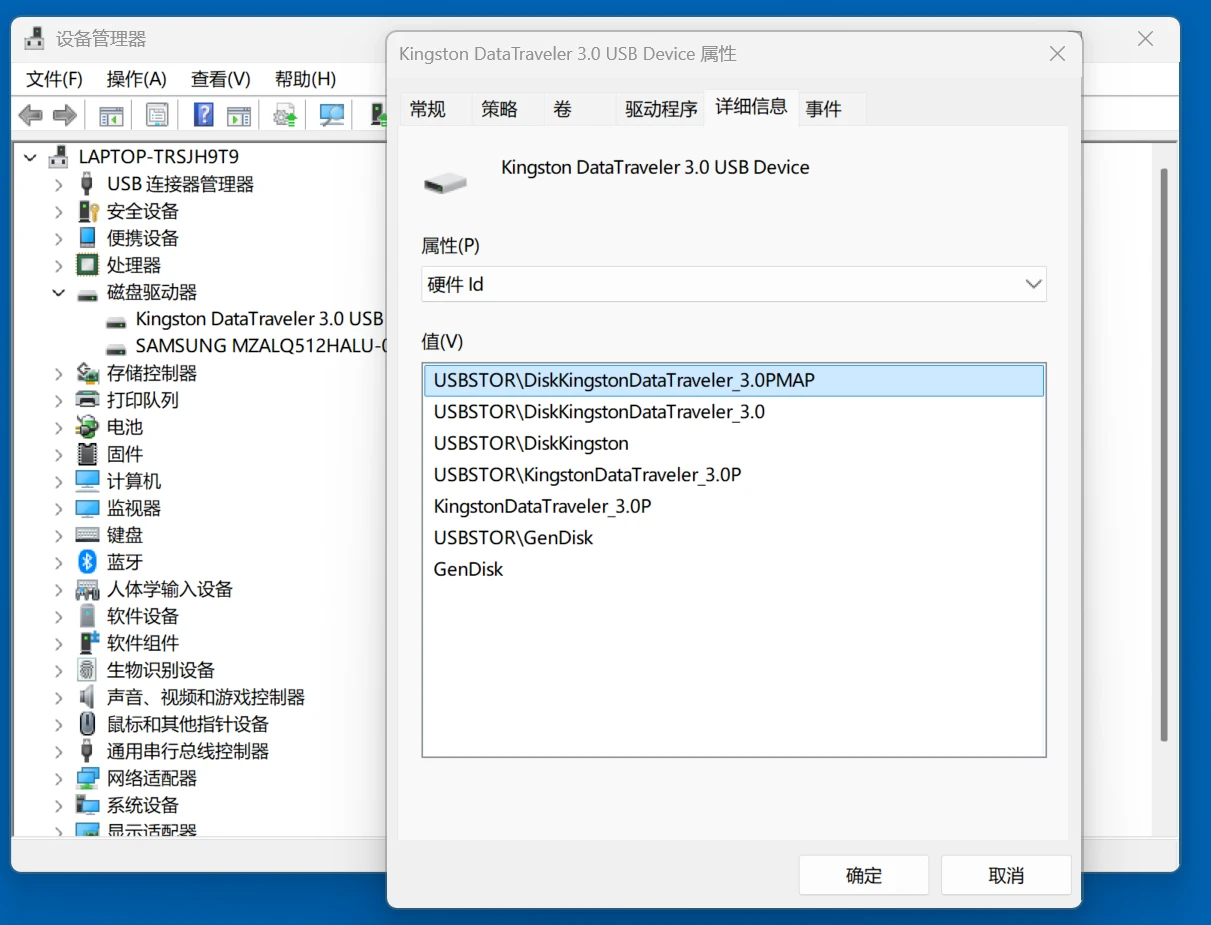Click the scan for hardware changes icon
The width and height of the screenshot is (1211, 925).
tap(331, 115)
